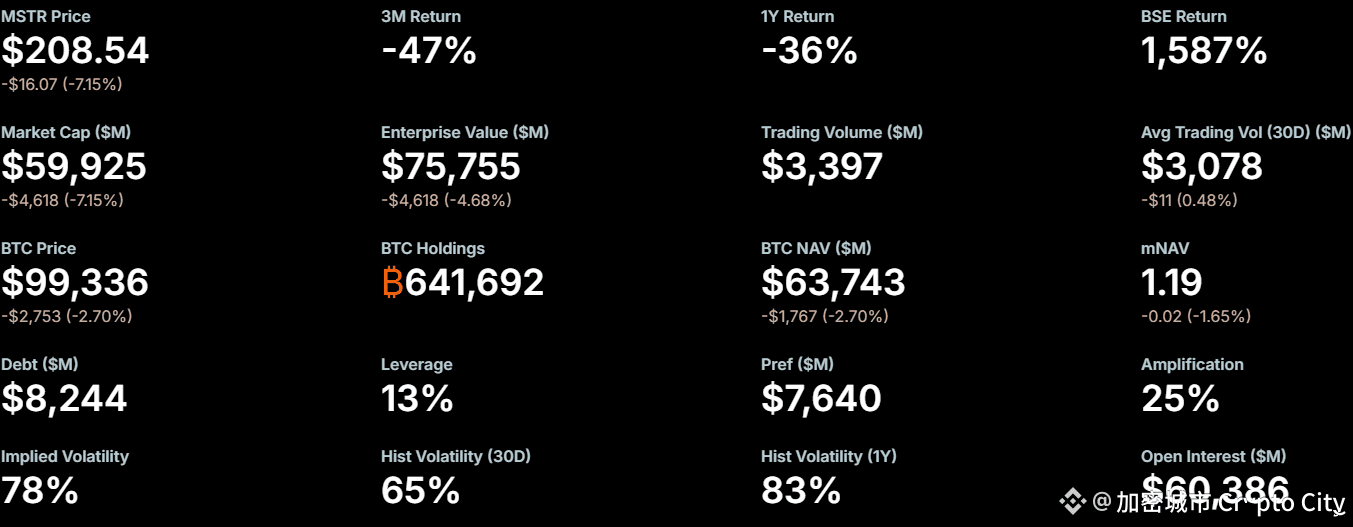Click the Binance logo in watermark
The width and height of the screenshot is (1353, 527).
[1073, 501]
